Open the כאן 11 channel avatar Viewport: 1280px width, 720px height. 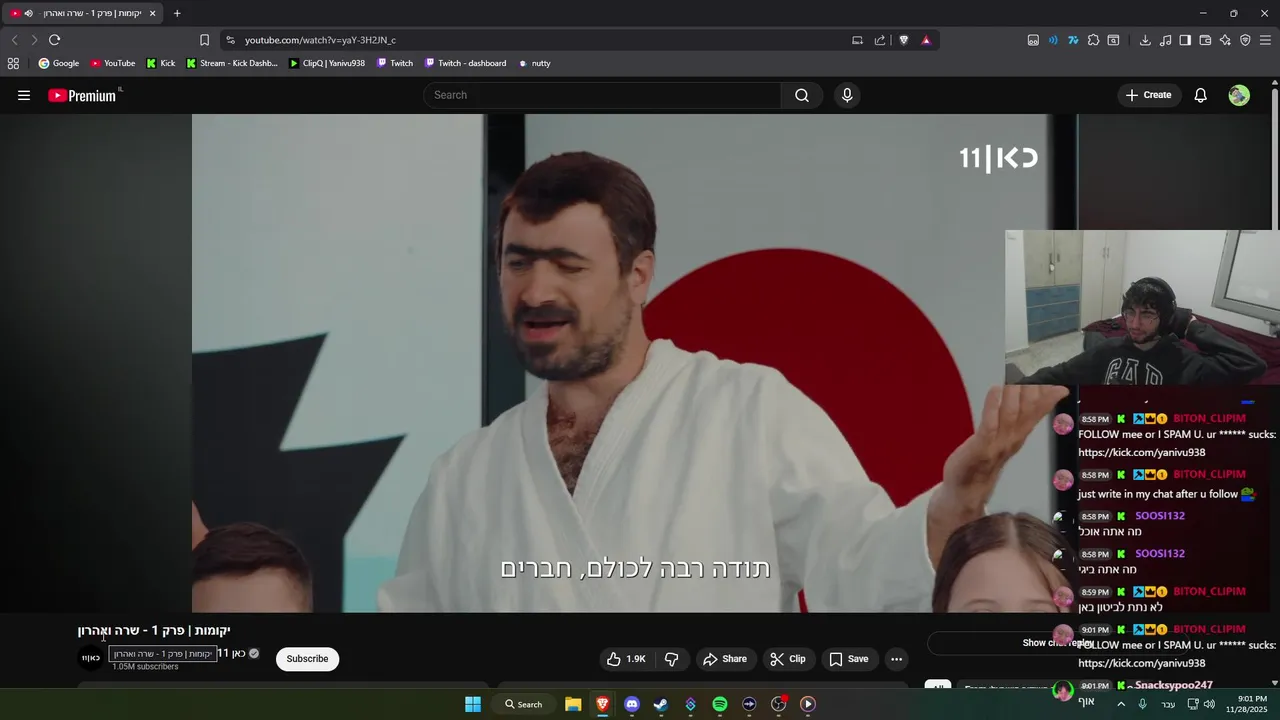[91, 658]
